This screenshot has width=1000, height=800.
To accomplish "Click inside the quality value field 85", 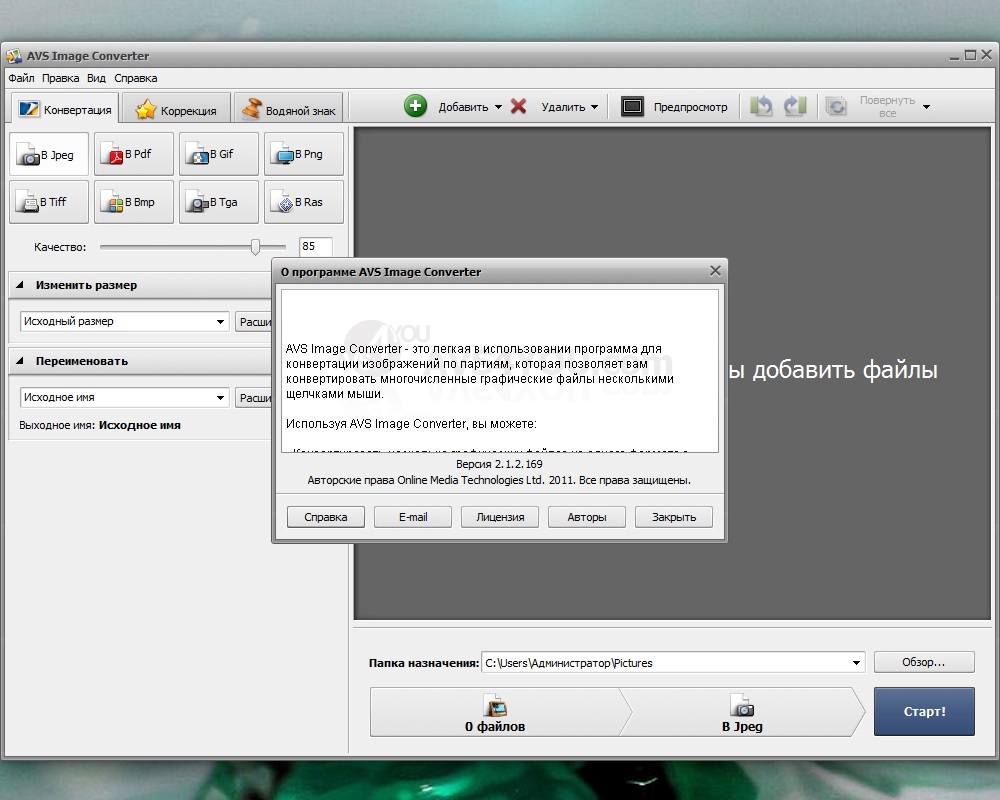I will point(316,246).
